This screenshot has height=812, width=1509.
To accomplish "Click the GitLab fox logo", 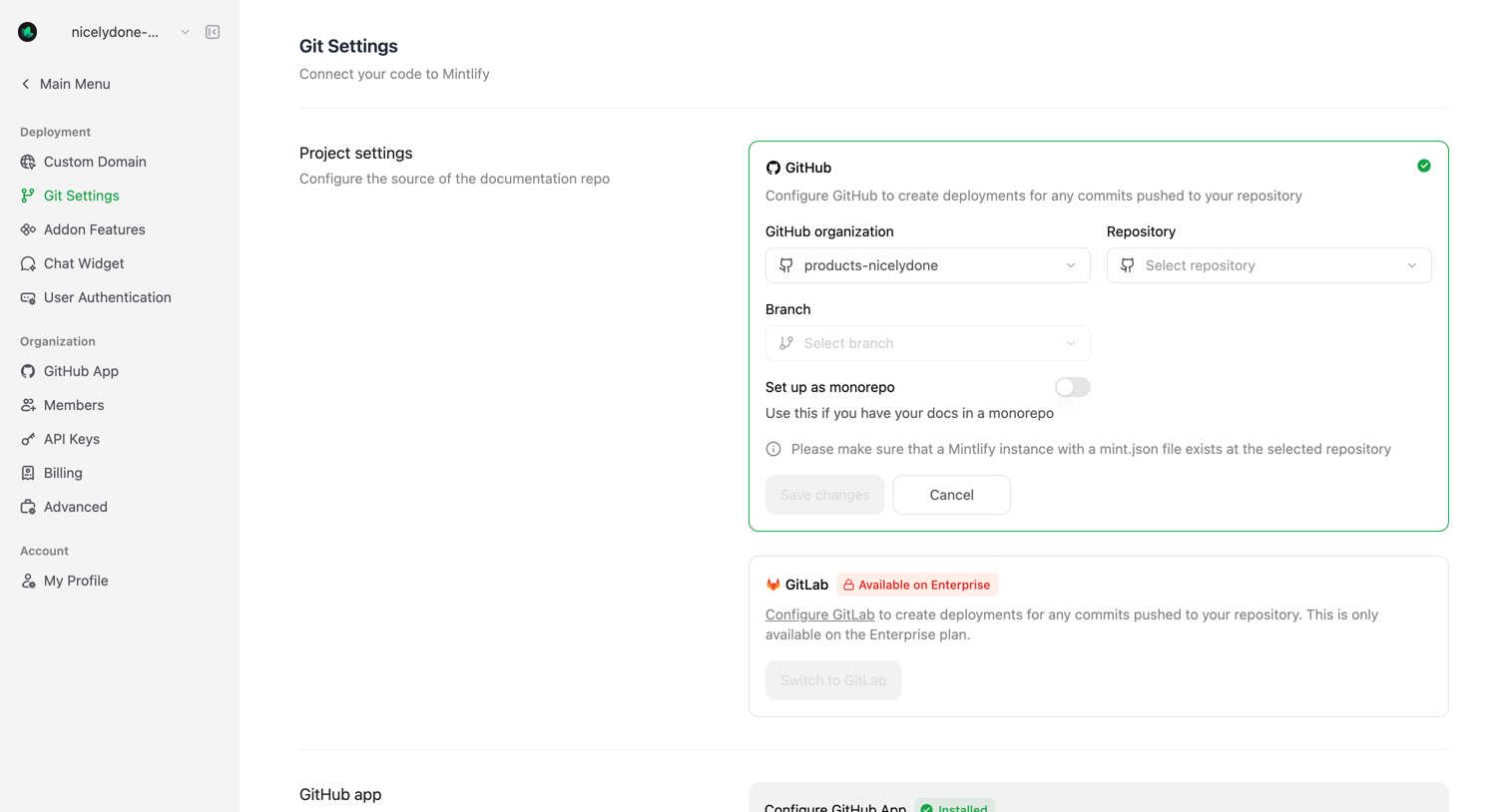I will click(x=773, y=585).
